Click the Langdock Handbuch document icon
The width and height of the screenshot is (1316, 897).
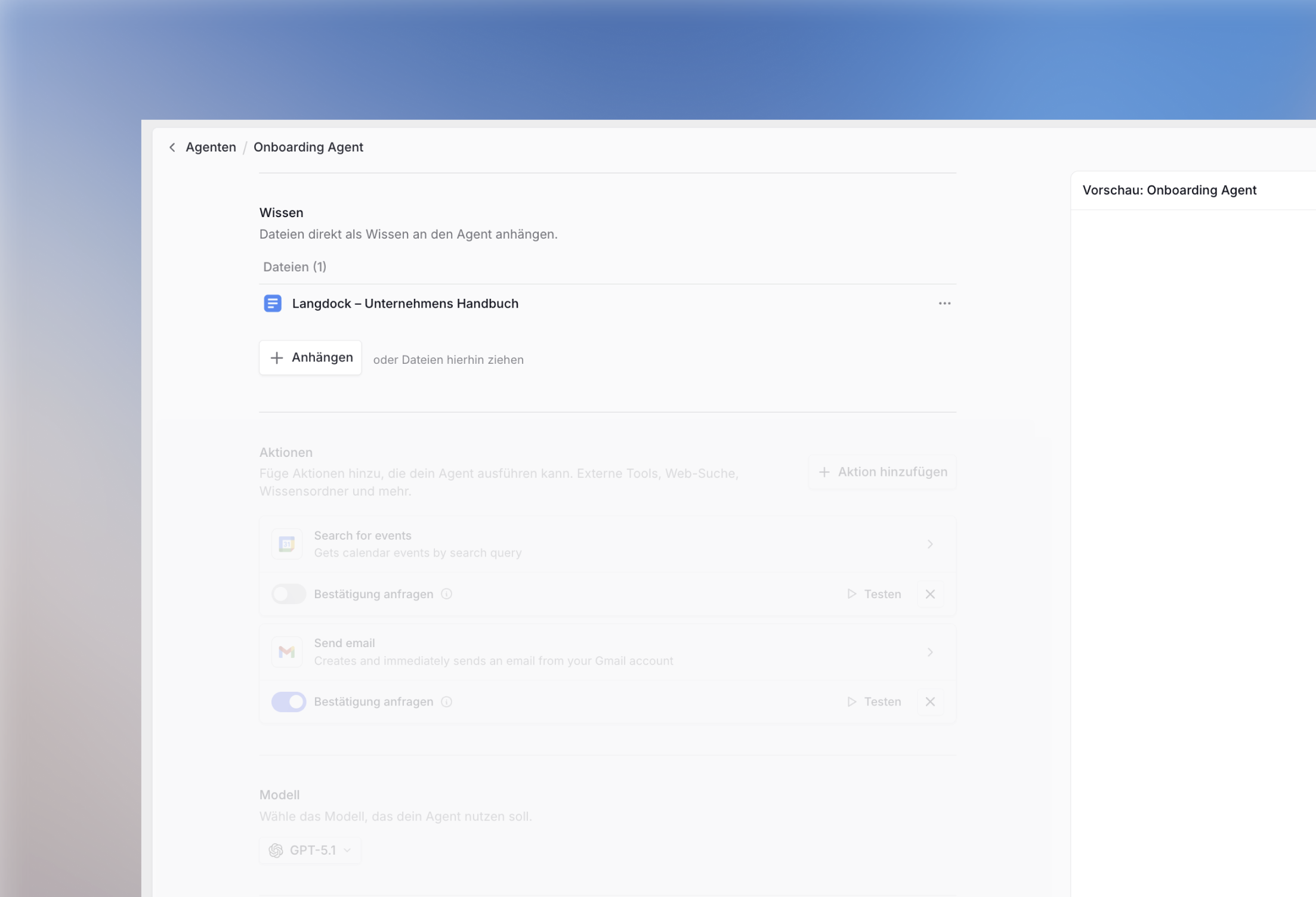pyautogui.click(x=273, y=304)
